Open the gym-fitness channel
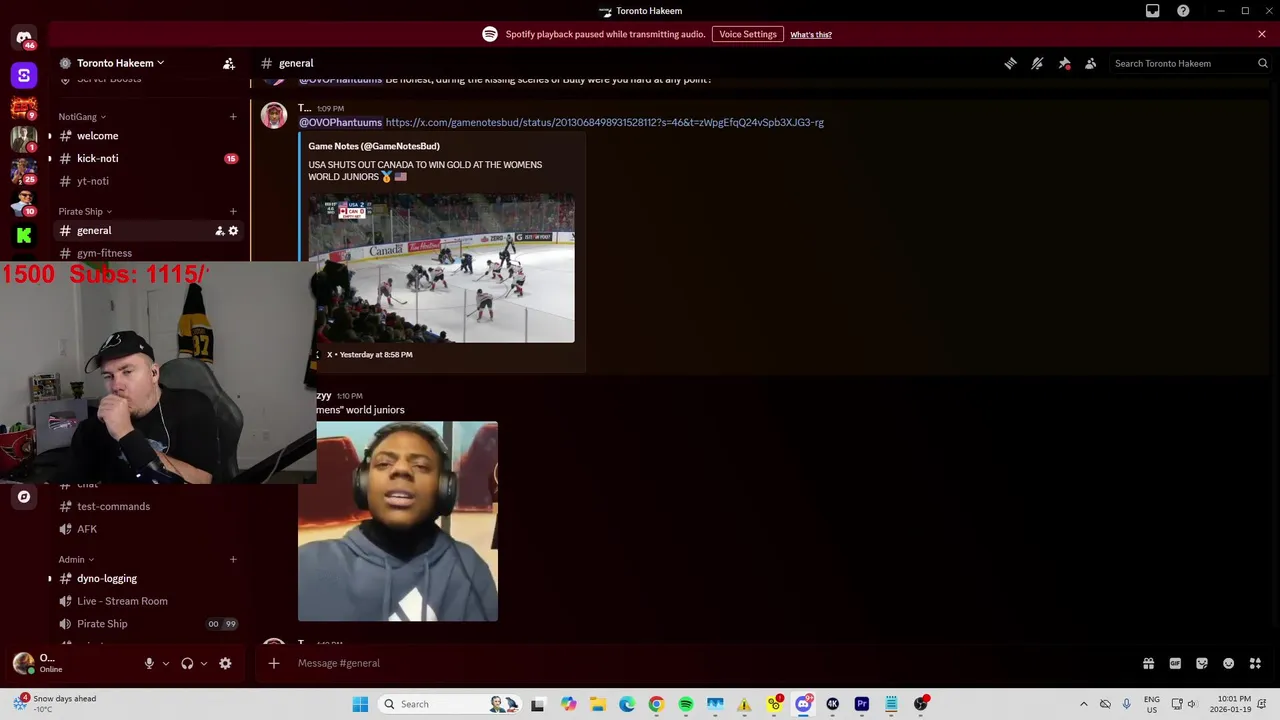The image size is (1280, 720). (x=148, y=253)
